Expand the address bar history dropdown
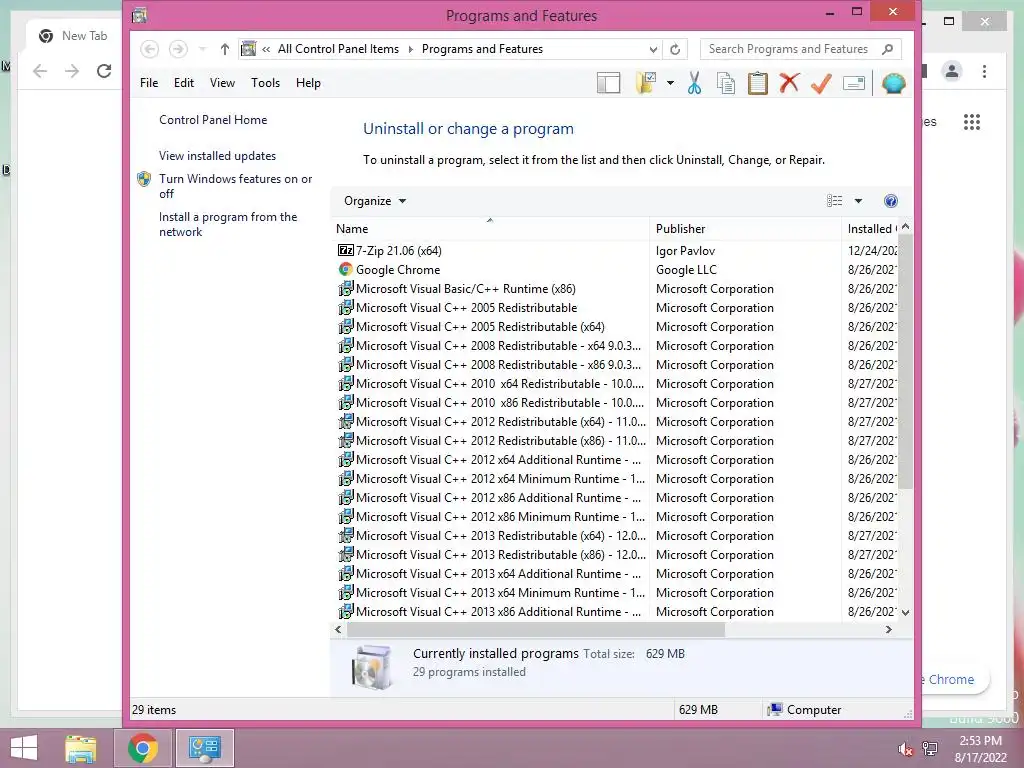The image size is (1024, 768). 653,49
